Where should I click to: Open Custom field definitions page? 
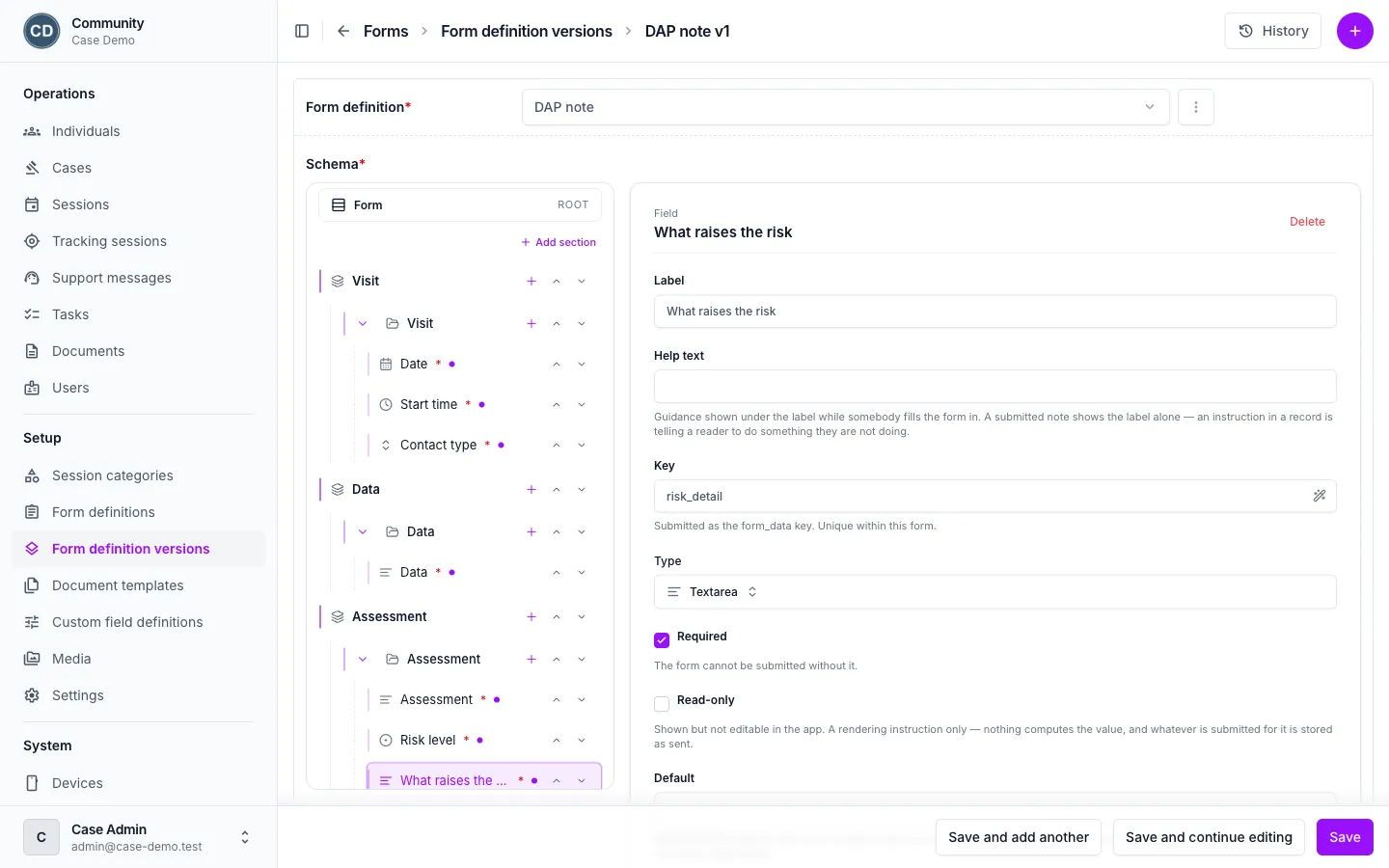[x=139, y=622]
